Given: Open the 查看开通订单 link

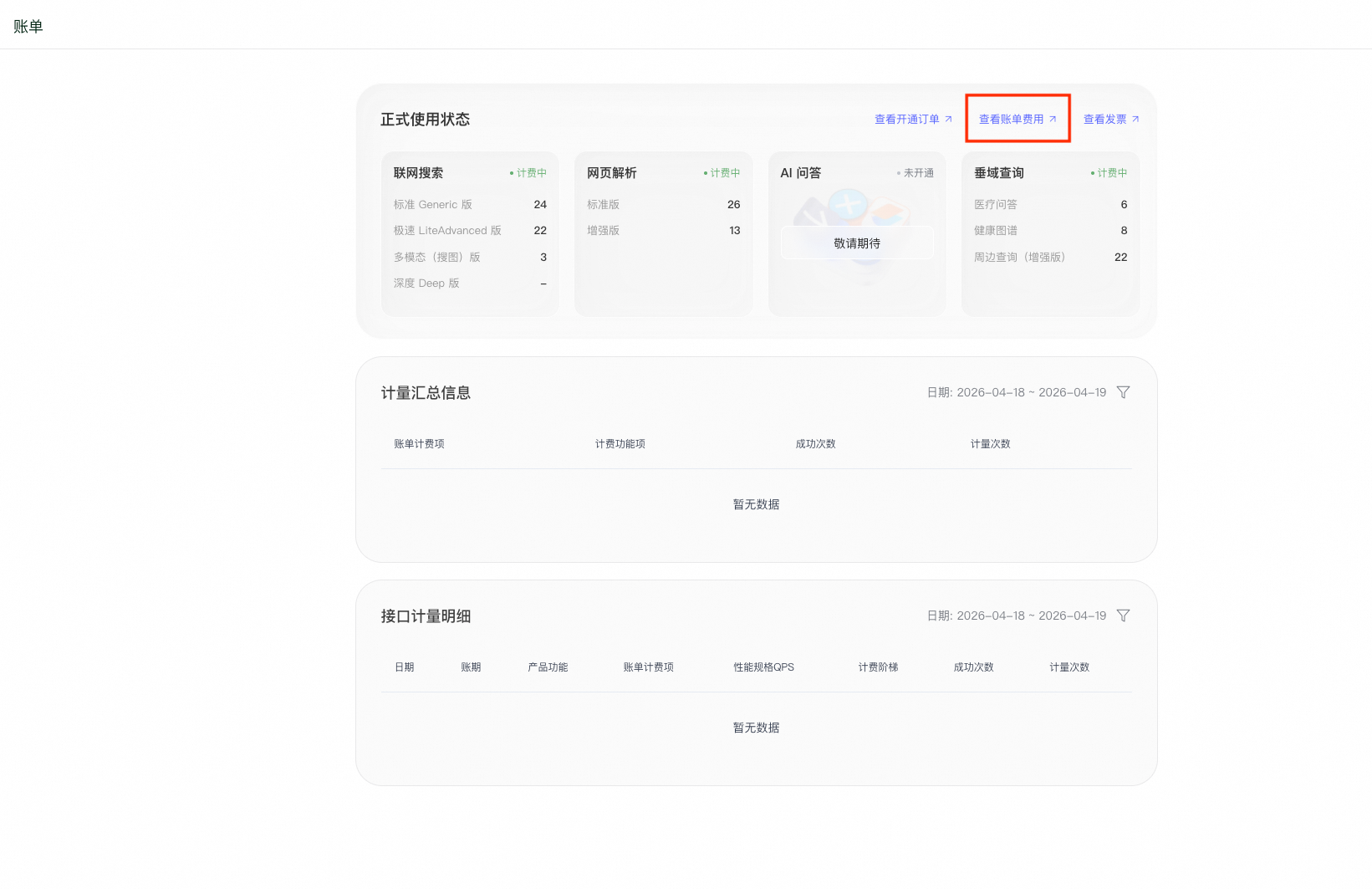Looking at the screenshot, I should point(913,120).
